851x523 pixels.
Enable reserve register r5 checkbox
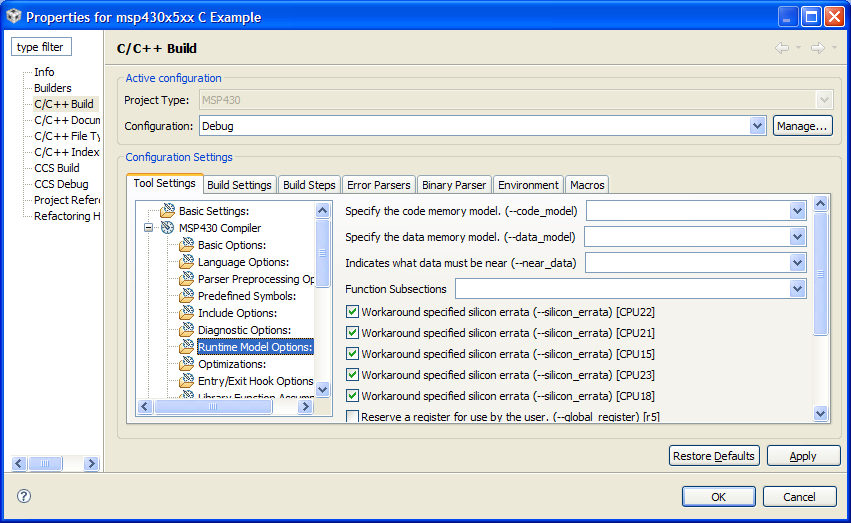[352, 416]
